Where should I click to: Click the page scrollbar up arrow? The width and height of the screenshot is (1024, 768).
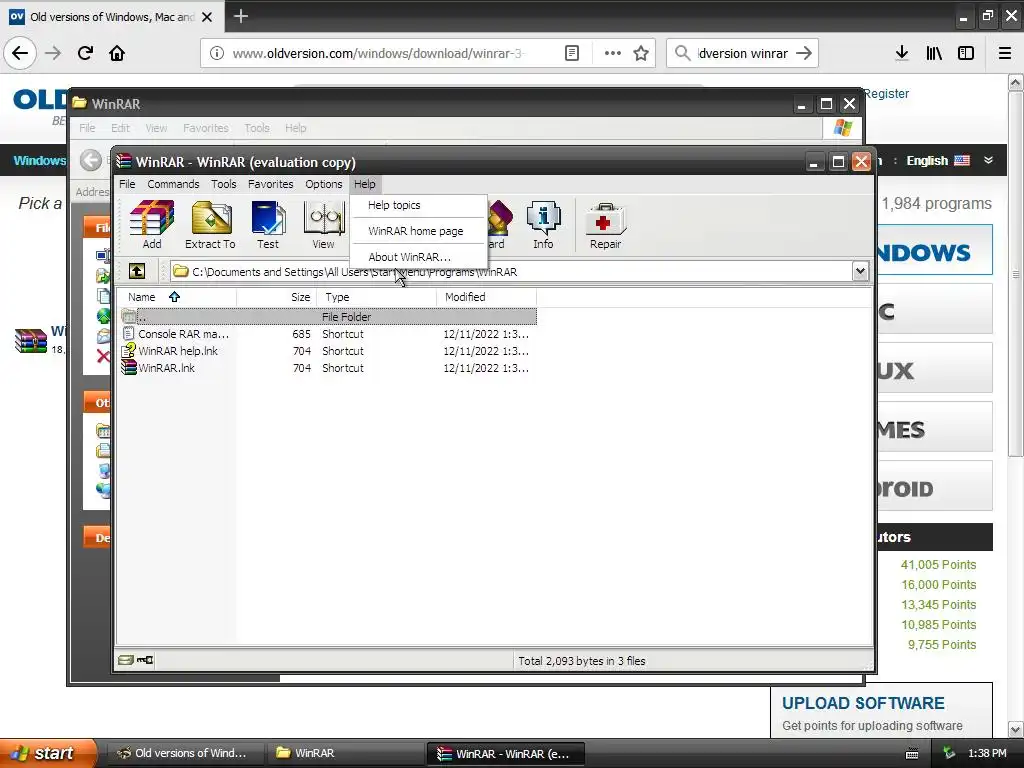coord(1016,82)
